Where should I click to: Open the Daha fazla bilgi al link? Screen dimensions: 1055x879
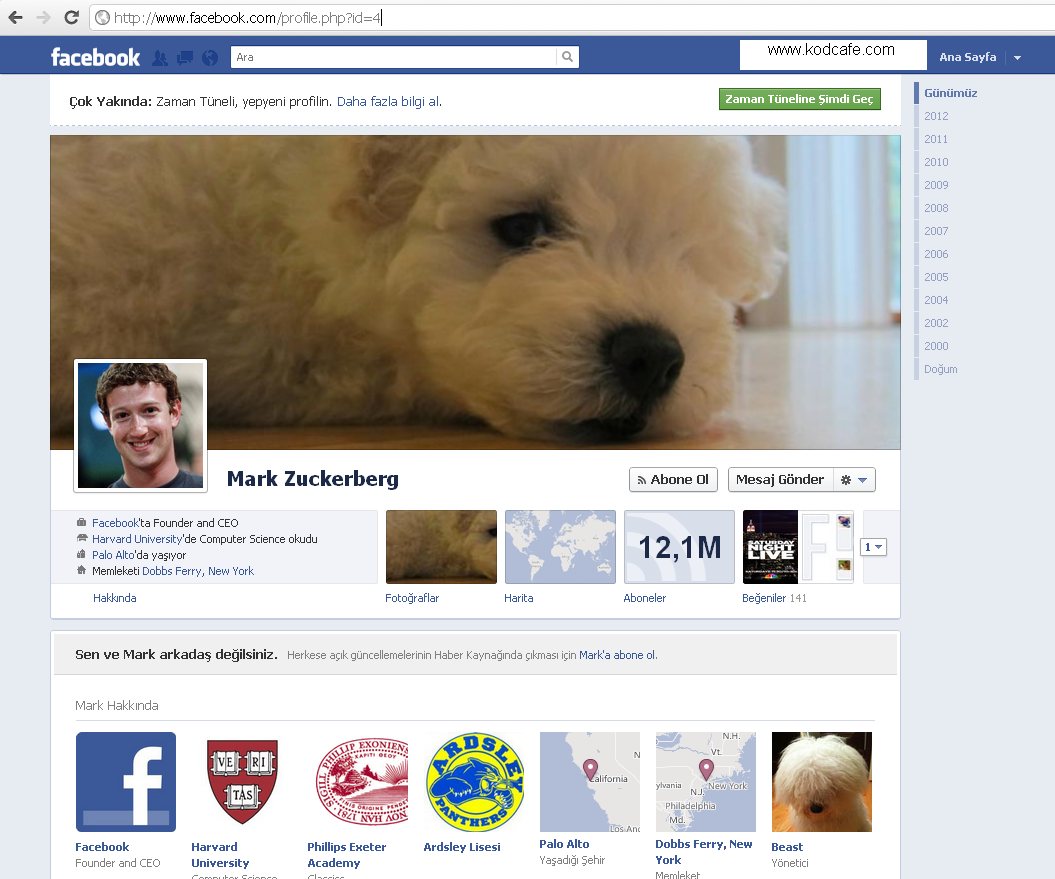pos(389,102)
